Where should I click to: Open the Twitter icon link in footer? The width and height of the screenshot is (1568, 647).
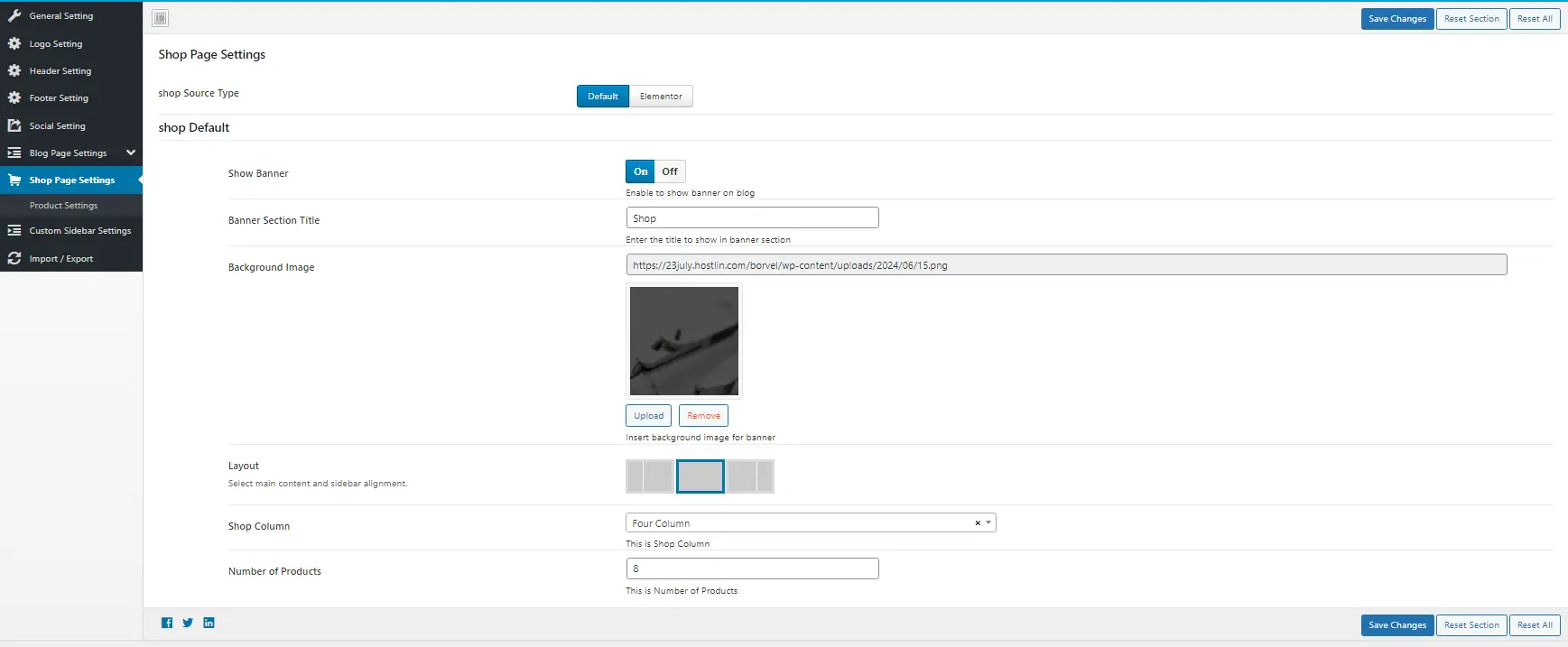tap(188, 623)
